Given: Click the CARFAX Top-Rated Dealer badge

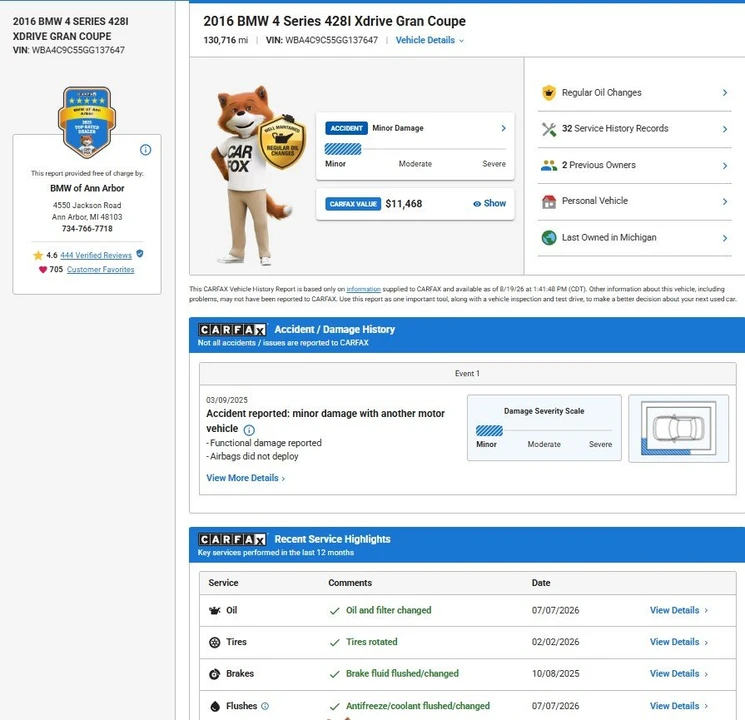Looking at the screenshot, I should (x=87, y=122).
